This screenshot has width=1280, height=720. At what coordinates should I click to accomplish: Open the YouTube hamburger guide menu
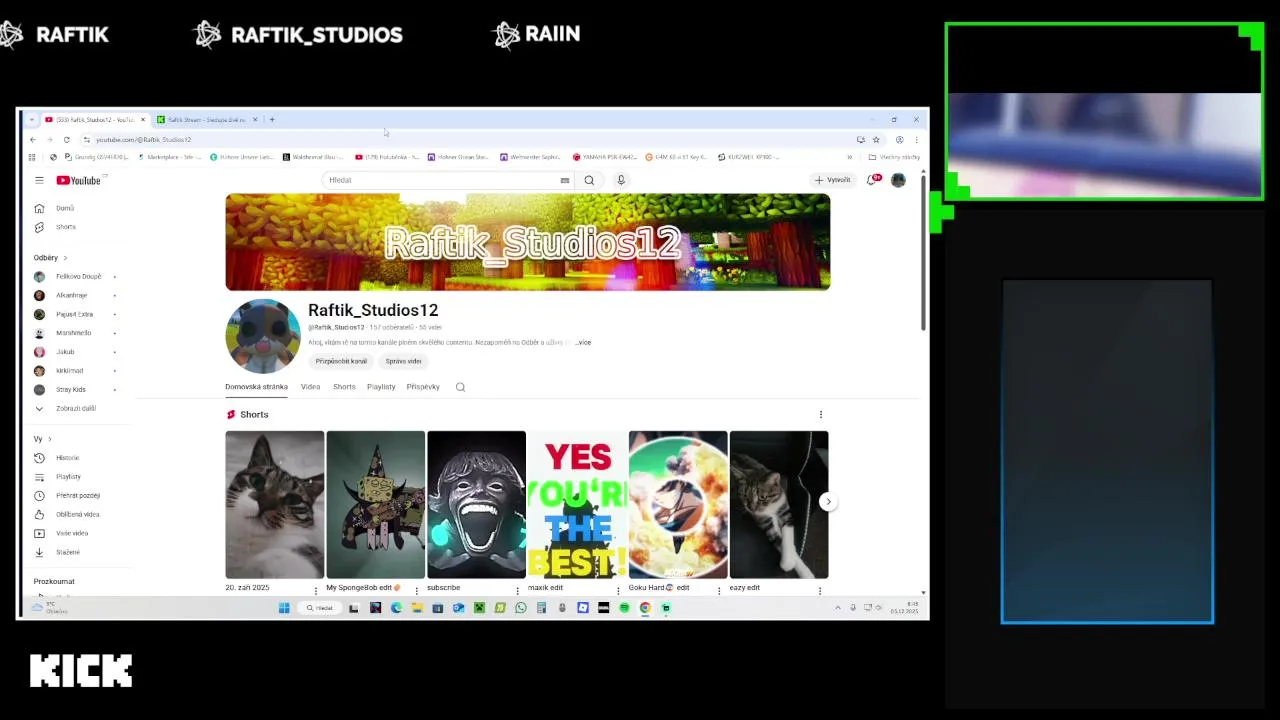(39, 180)
